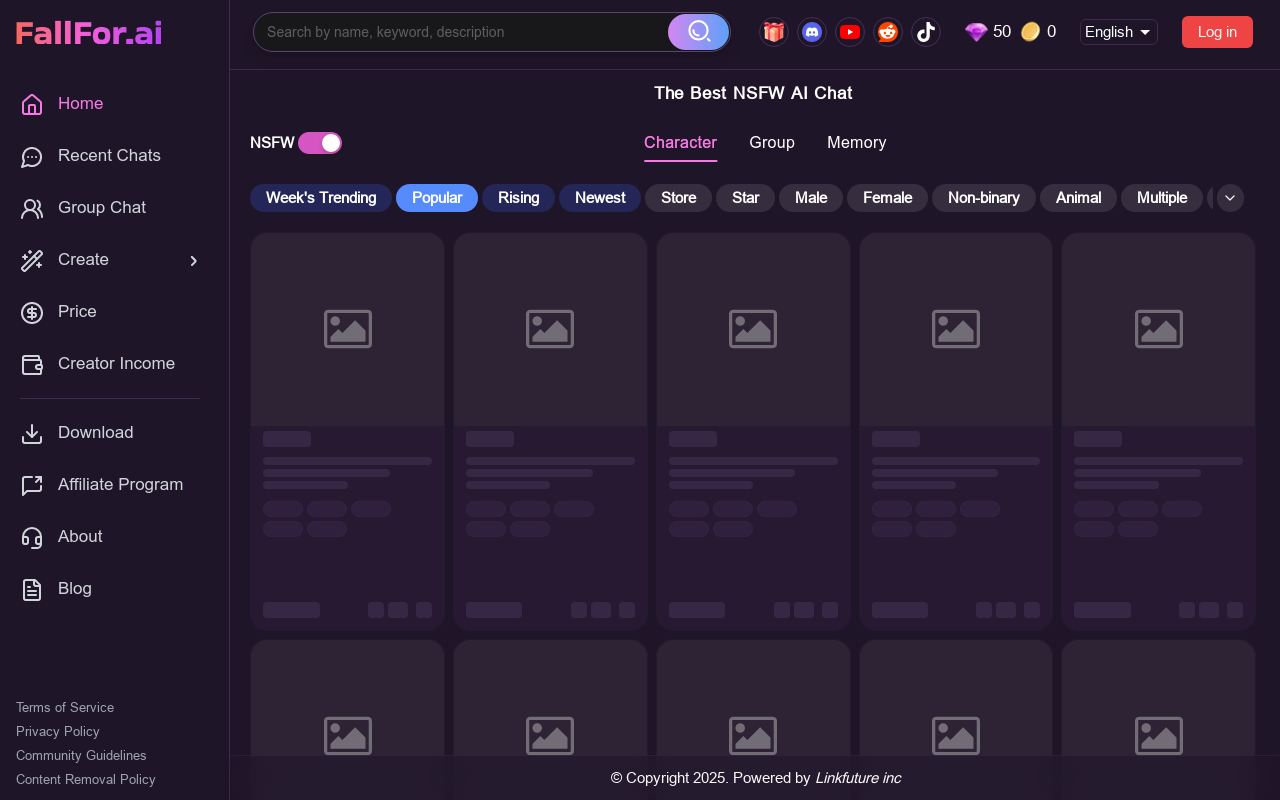The image size is (1280, 800).
Task: Open the English language dropdown
Action: pos(1119,32)
